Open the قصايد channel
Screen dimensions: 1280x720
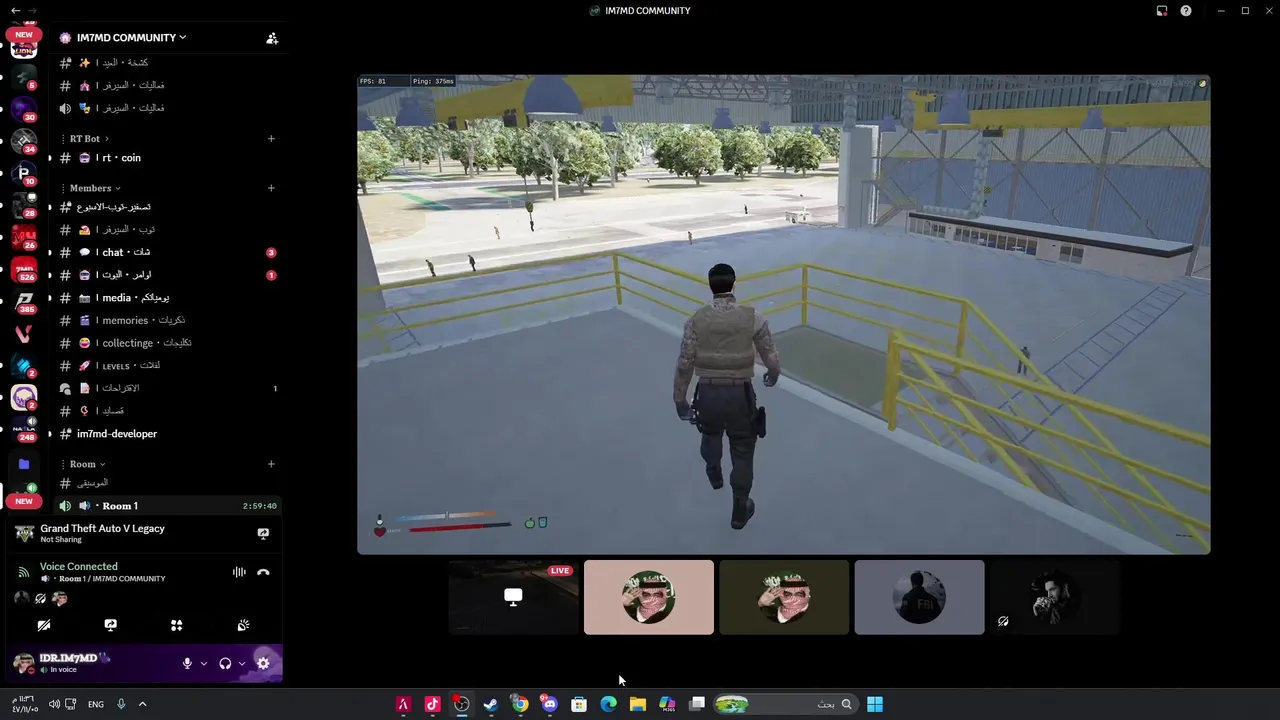165,411
